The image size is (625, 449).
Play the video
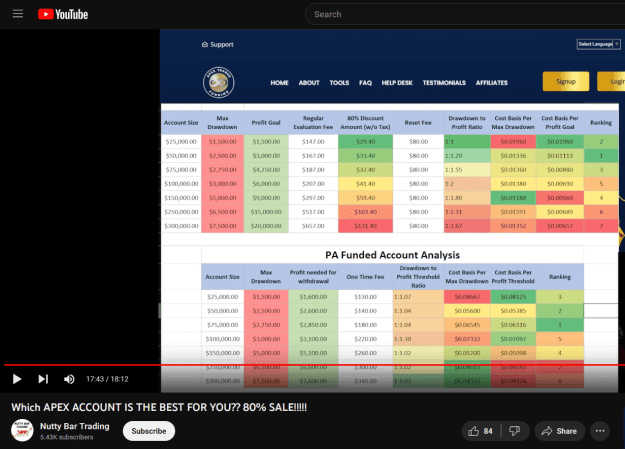click(x=17, y=379)
